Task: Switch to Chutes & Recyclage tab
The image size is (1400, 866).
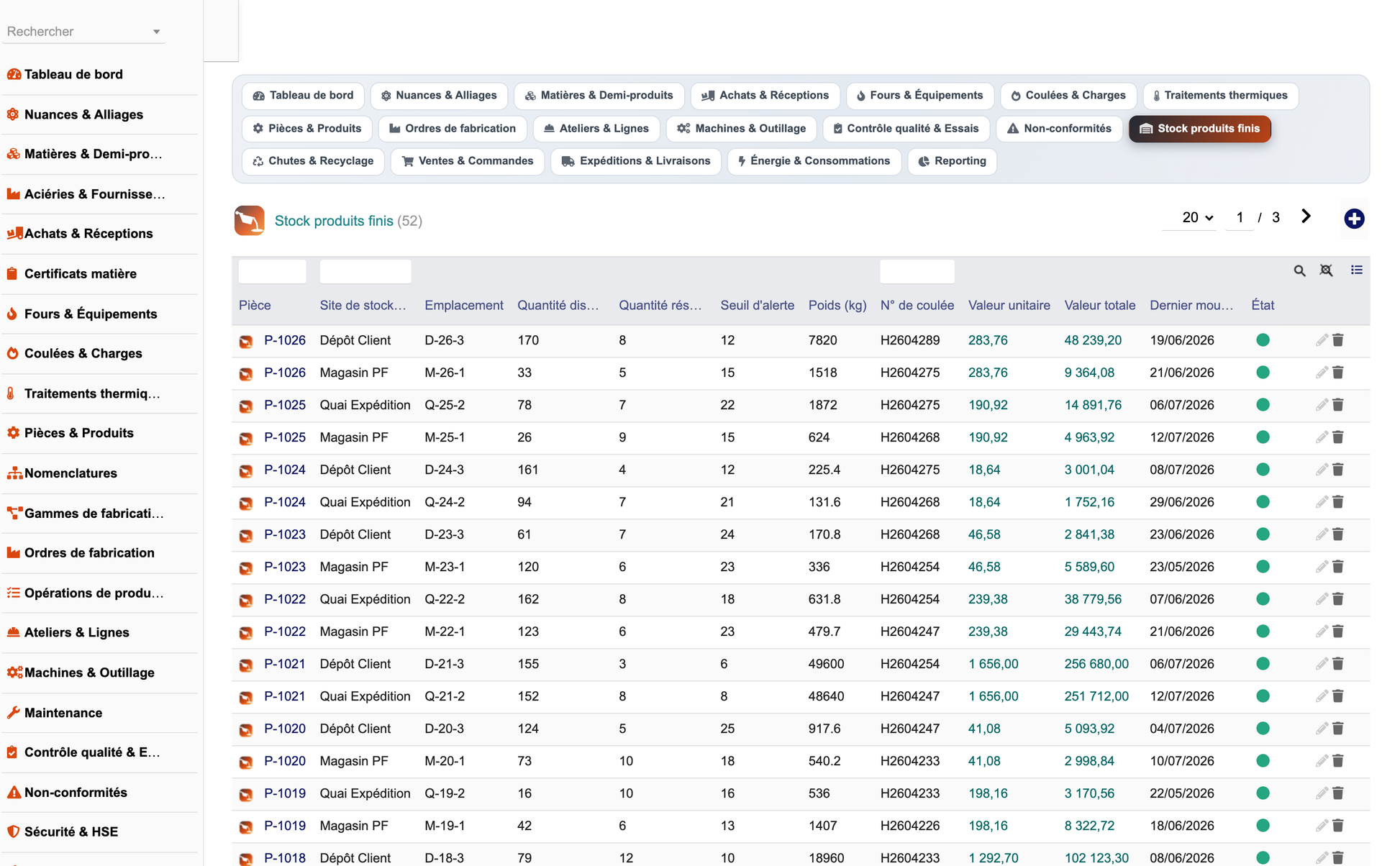Action: [x=313, y=160]
